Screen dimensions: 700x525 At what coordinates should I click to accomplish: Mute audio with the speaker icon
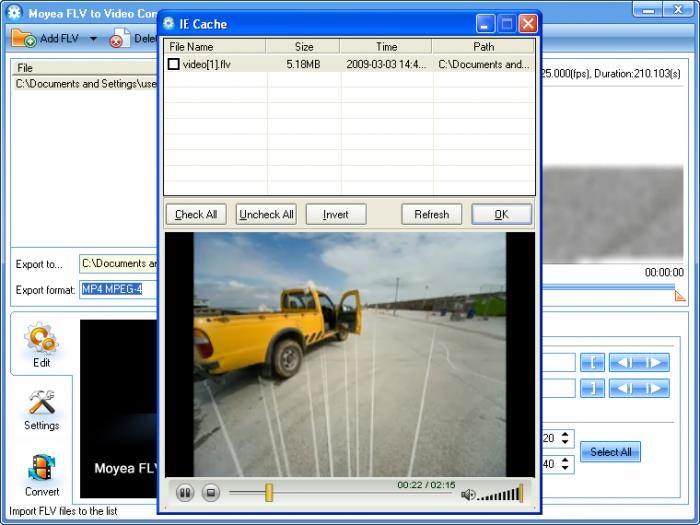(467, 495)
